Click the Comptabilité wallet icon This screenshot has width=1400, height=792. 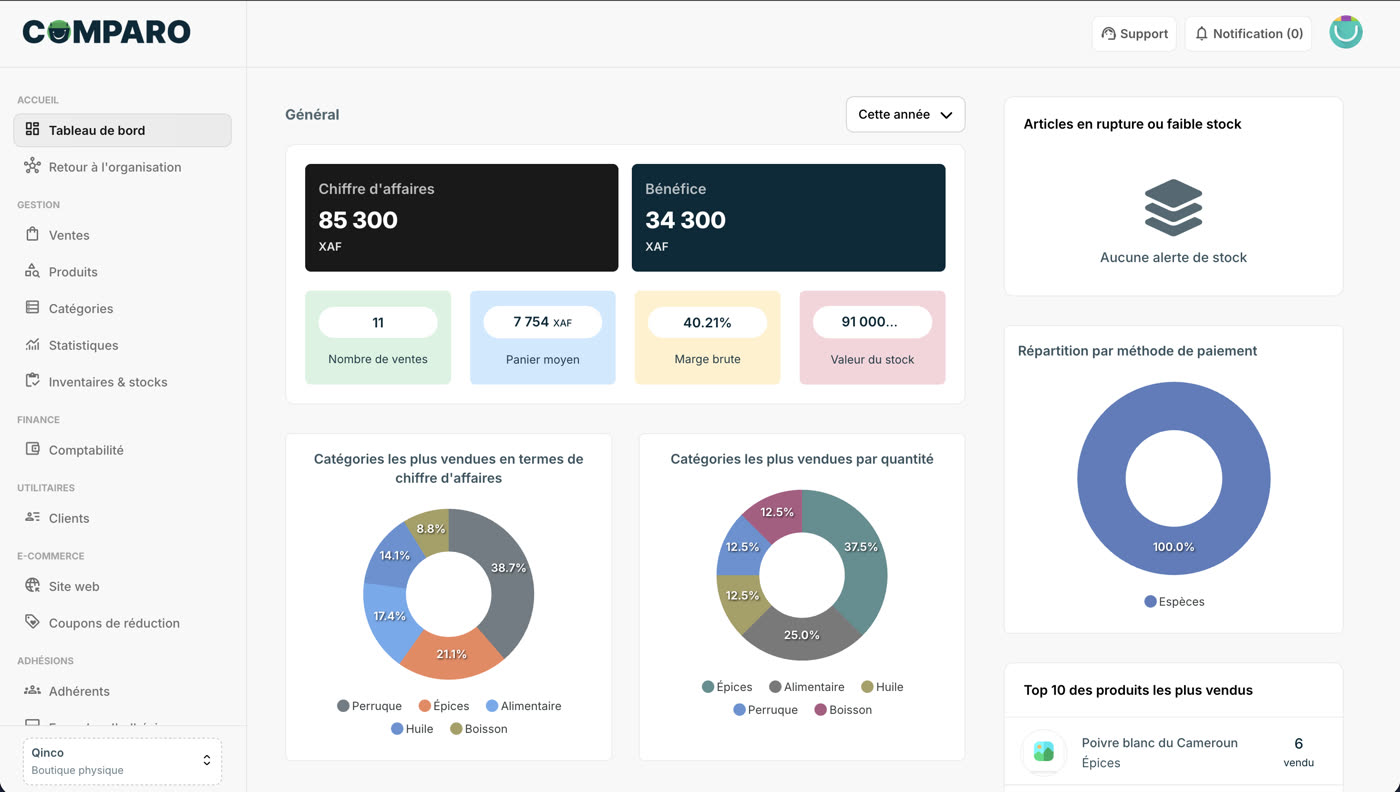click(x=32, y=449)
